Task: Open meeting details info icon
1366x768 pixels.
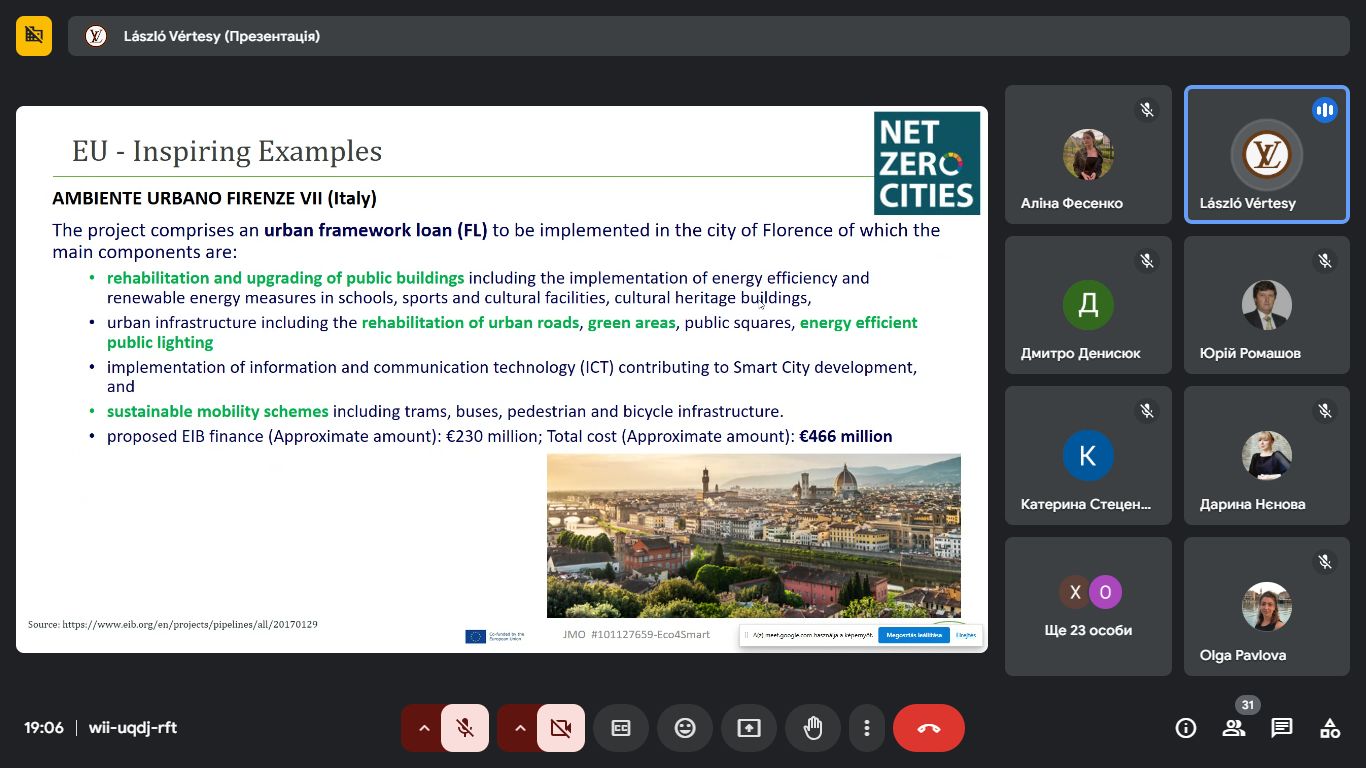Action: (1186, 728)
